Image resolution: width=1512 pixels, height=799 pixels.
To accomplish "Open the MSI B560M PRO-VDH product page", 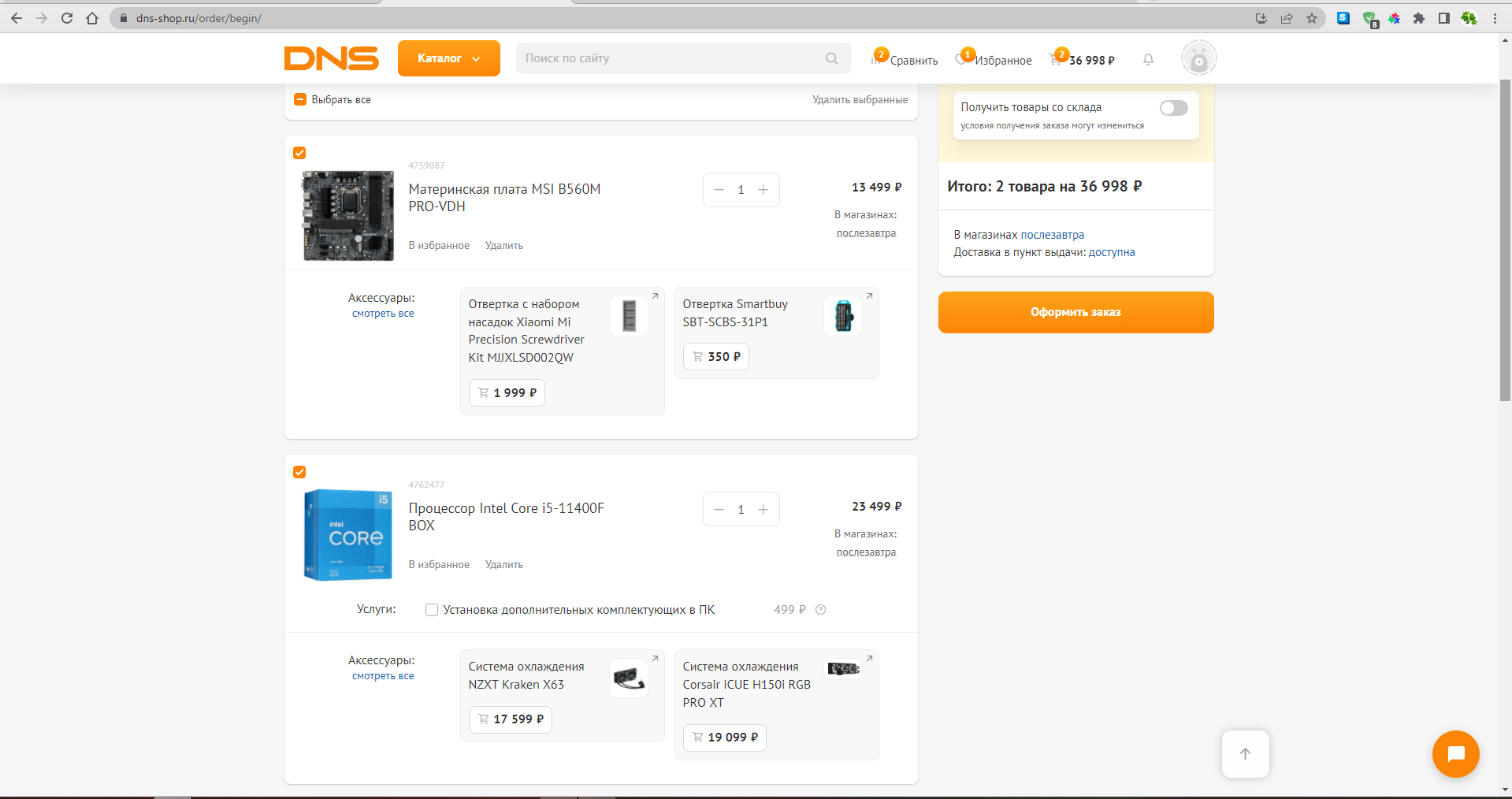I will [504, 198].
